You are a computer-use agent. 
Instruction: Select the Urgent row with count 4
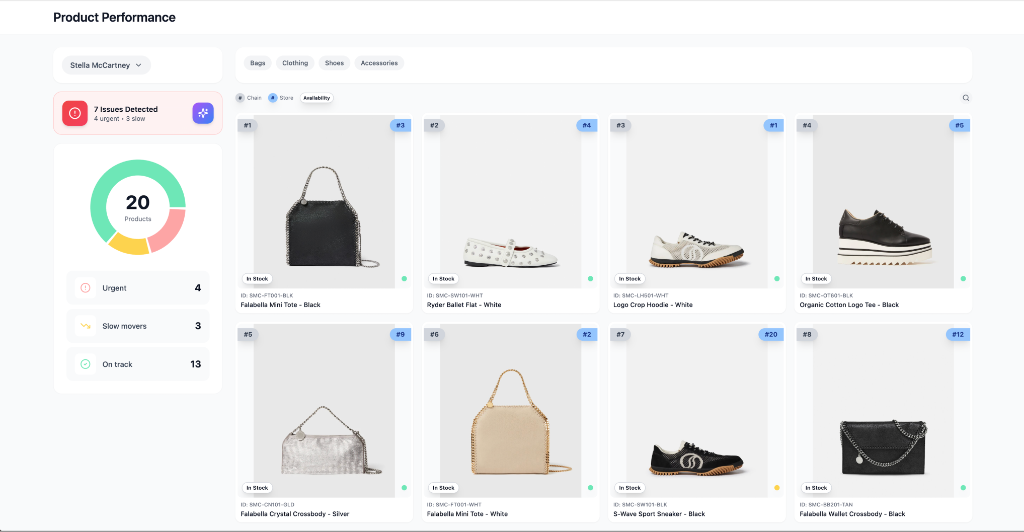(x=138, y=288)
